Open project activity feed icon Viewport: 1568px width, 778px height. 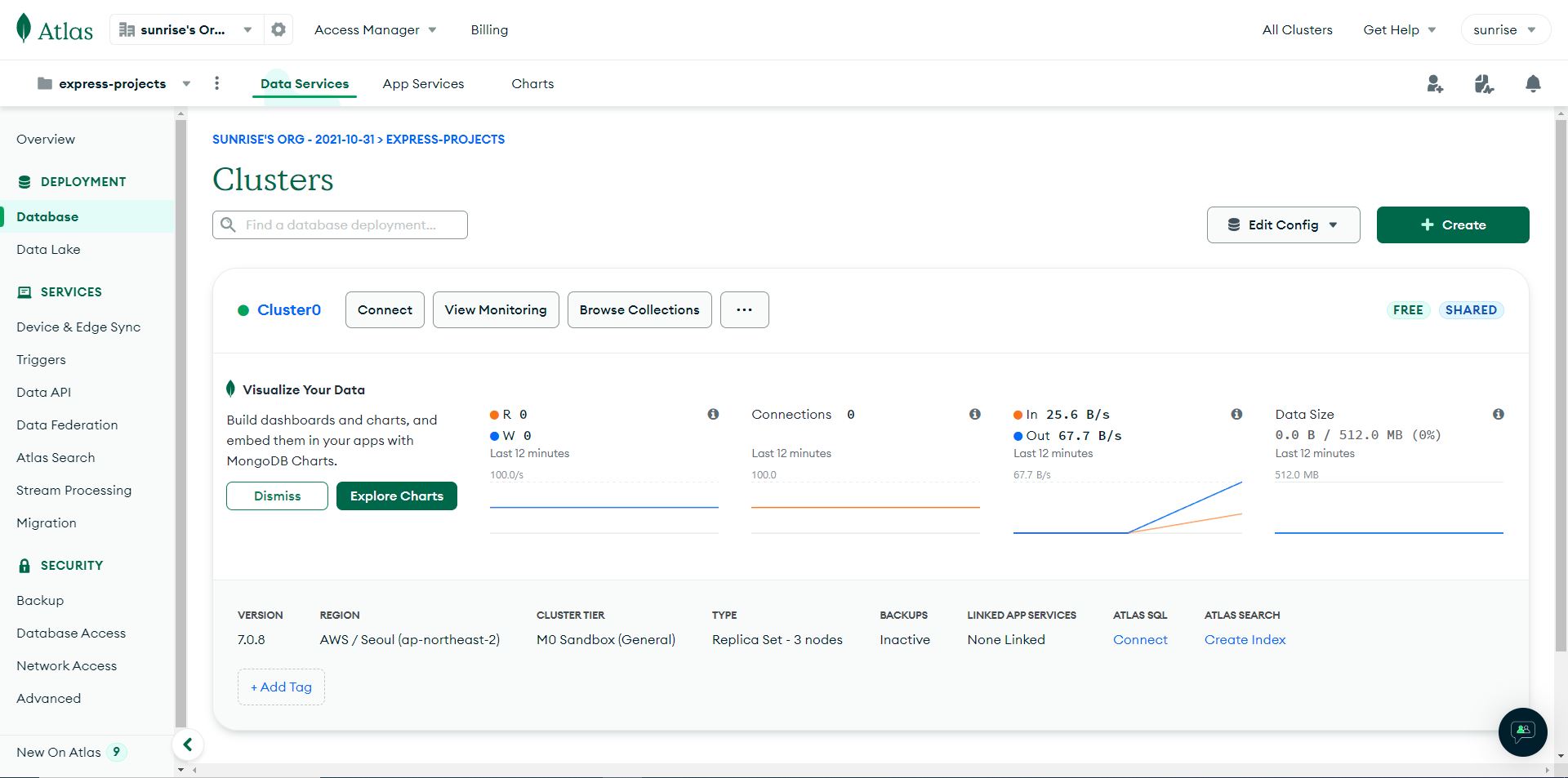pos(1484,83)
